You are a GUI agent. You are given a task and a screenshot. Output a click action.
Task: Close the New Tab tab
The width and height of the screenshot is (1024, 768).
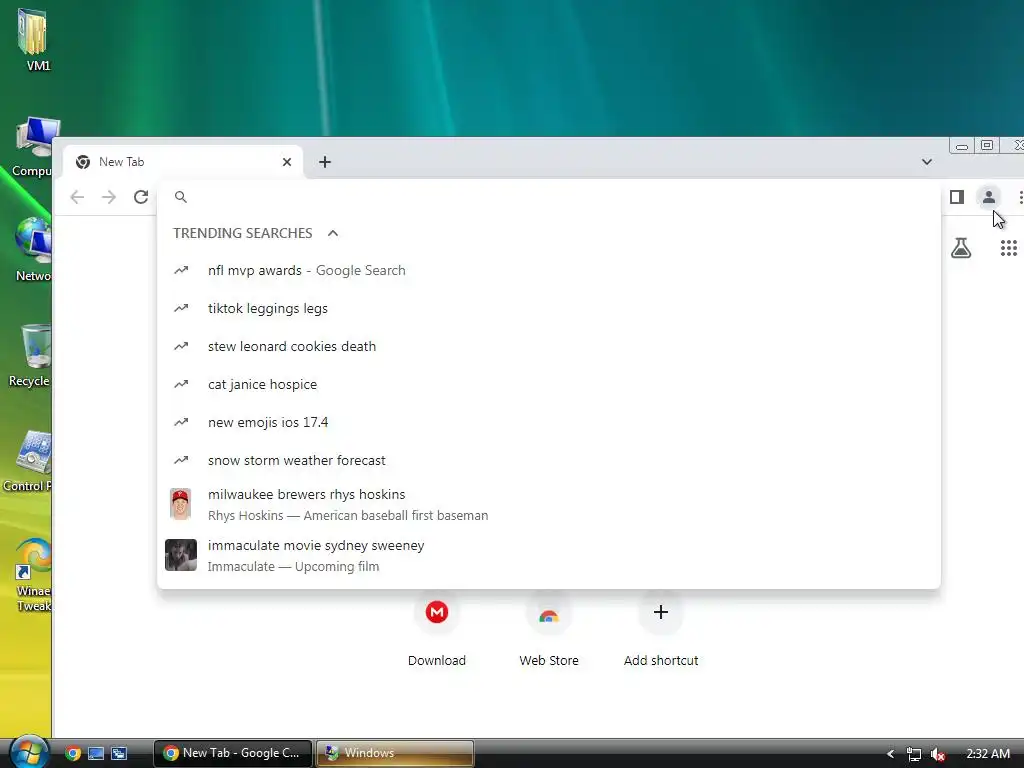click(x=287, y=162)
